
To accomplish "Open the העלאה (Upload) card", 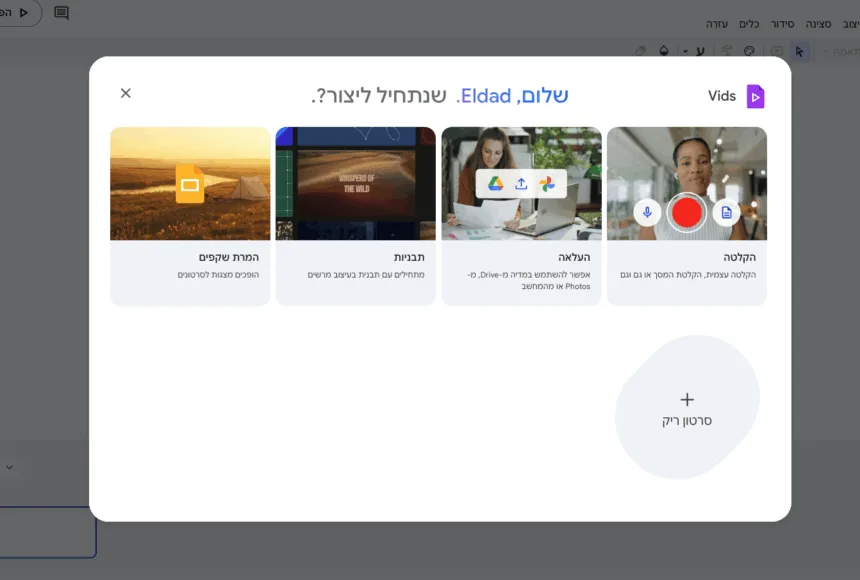I will tap(521, 216).
